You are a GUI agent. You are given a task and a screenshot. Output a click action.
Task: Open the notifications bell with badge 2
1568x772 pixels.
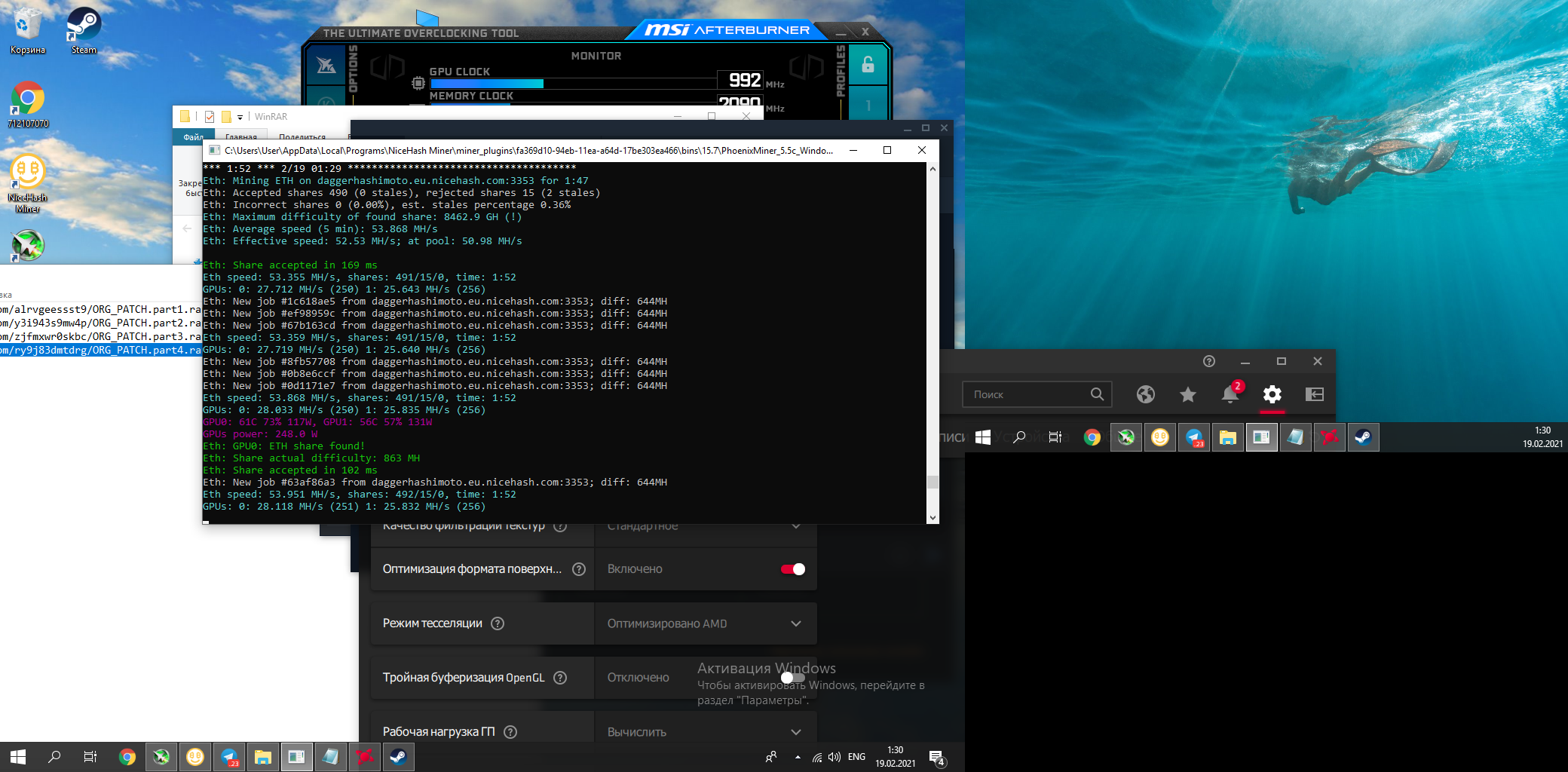point(1231,393)
